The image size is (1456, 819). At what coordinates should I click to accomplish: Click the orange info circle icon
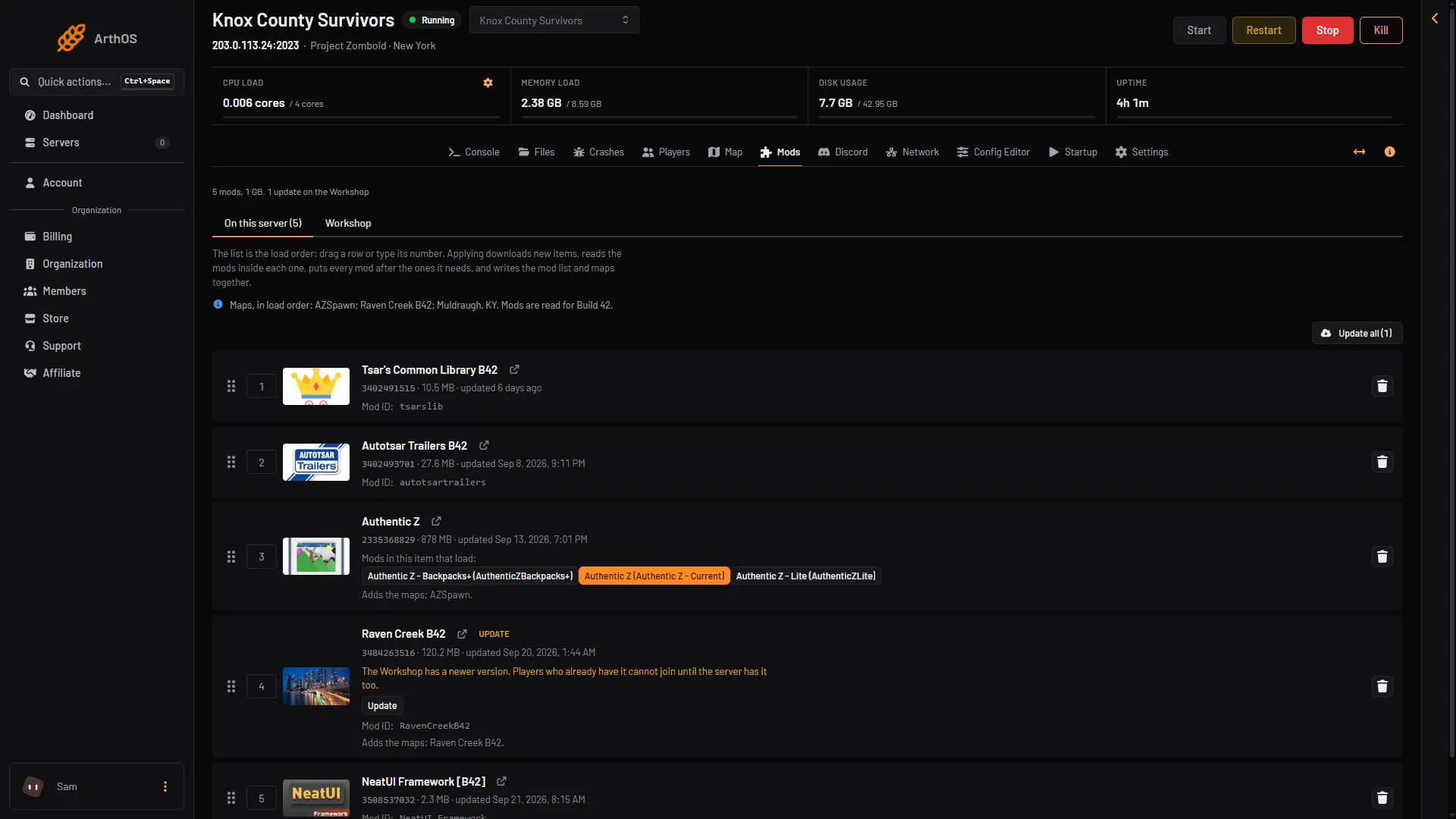pos(1390,152)
